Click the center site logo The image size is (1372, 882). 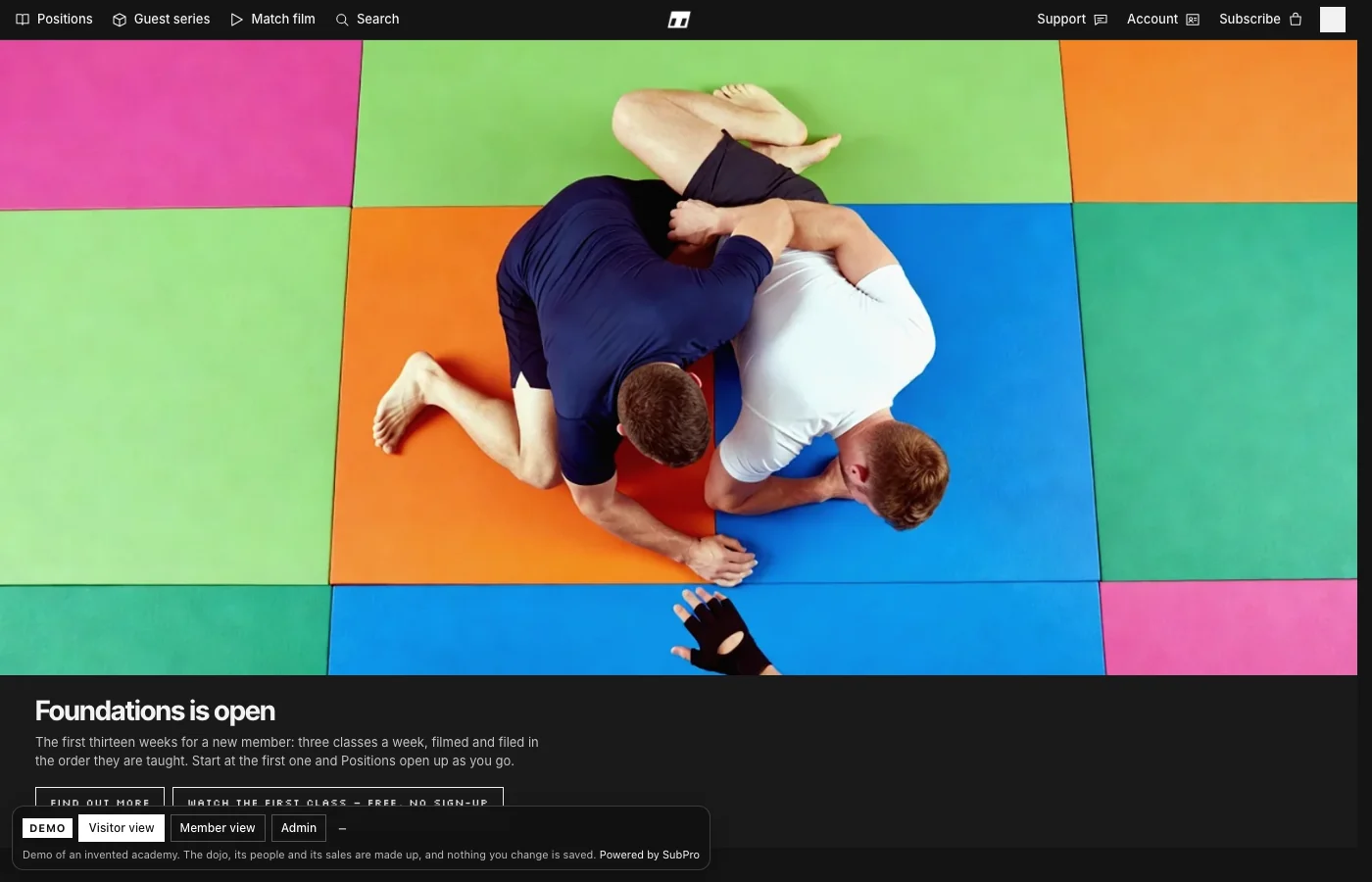pos(679,20)
